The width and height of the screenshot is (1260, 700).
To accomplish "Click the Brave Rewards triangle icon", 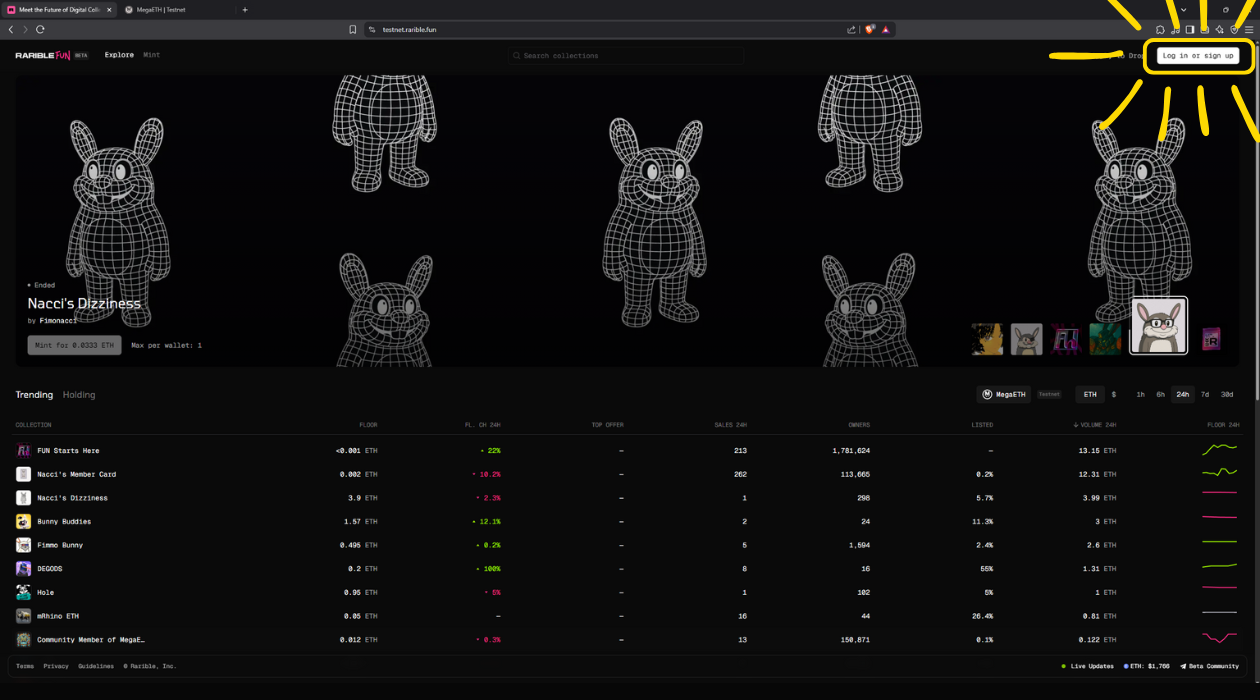I will coord(886,30).
